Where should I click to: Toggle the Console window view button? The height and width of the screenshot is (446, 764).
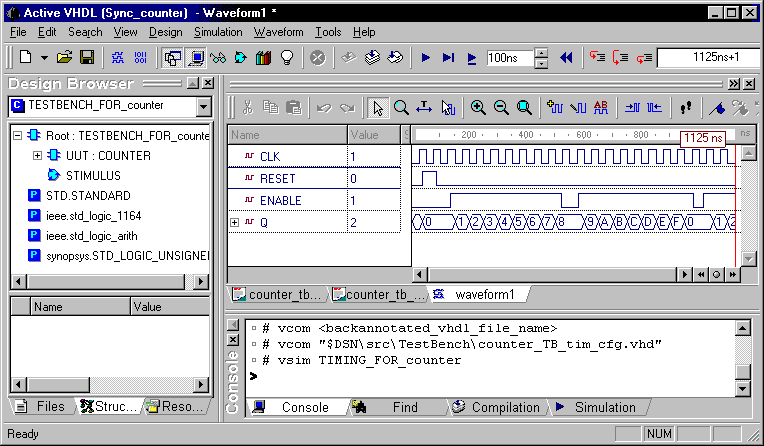point(196,58)
